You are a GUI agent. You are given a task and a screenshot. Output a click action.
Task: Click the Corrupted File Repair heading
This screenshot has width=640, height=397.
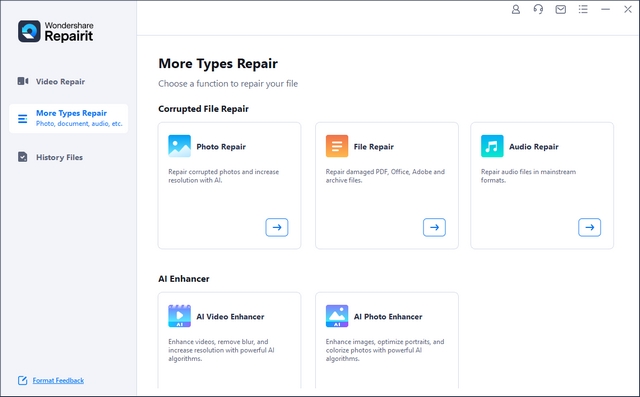click(x=203, y=109)
